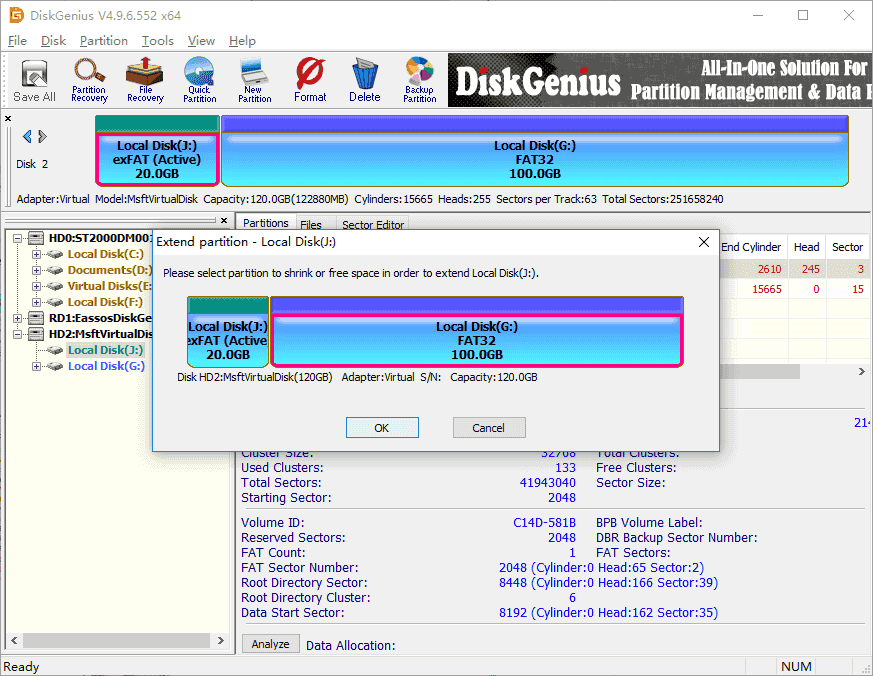This screenshot has height=676, width=873.
Task: Open the Partition Recovery tool
Action: click(x=89, y=80)
